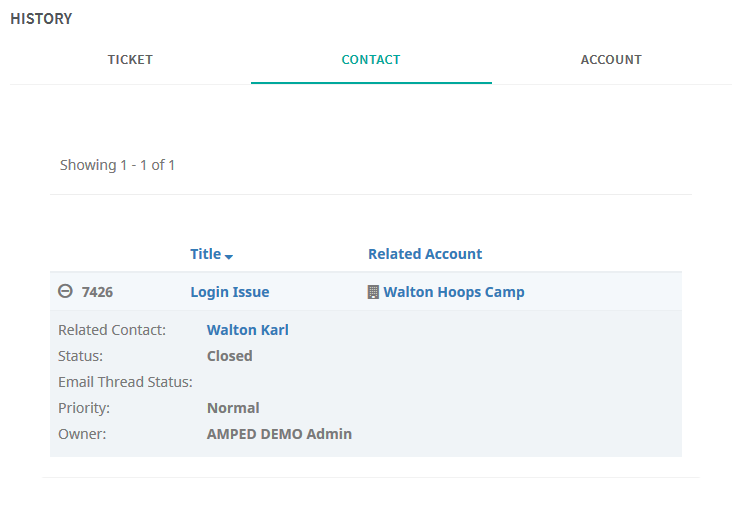Click the Normal priority value

(x=233, y=408)
